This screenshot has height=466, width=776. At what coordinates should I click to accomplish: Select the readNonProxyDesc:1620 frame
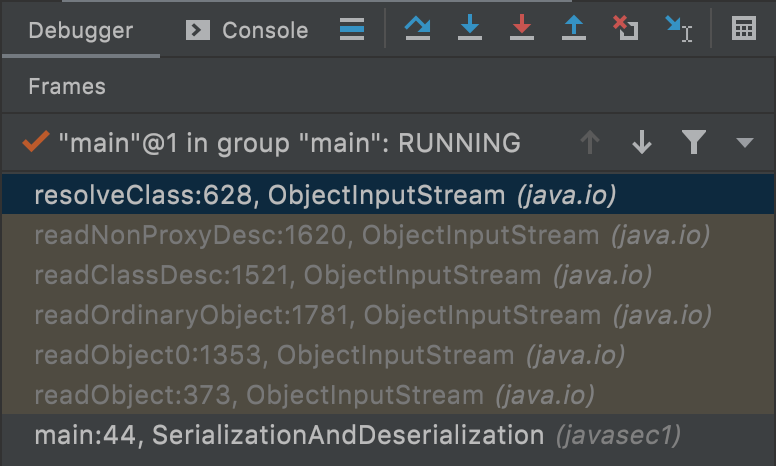pyautogui.click(x=371, y=235)
